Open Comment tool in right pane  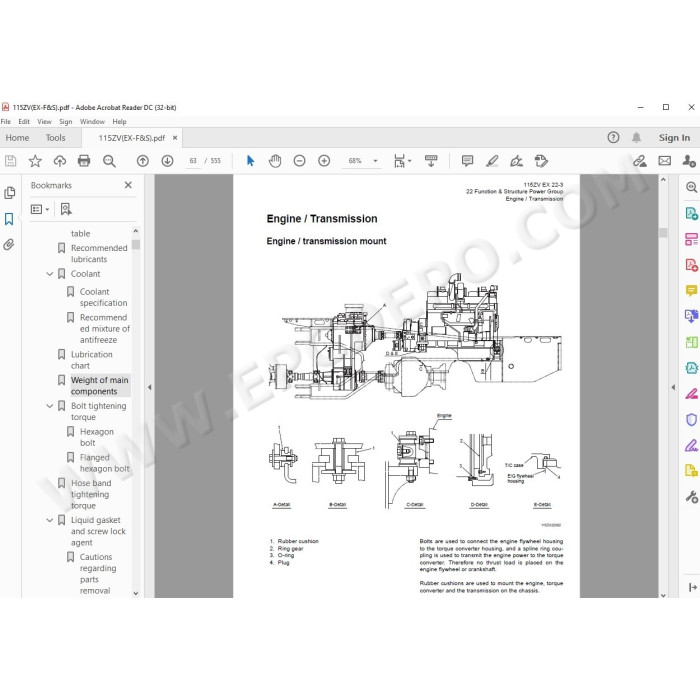pos(691,291)
